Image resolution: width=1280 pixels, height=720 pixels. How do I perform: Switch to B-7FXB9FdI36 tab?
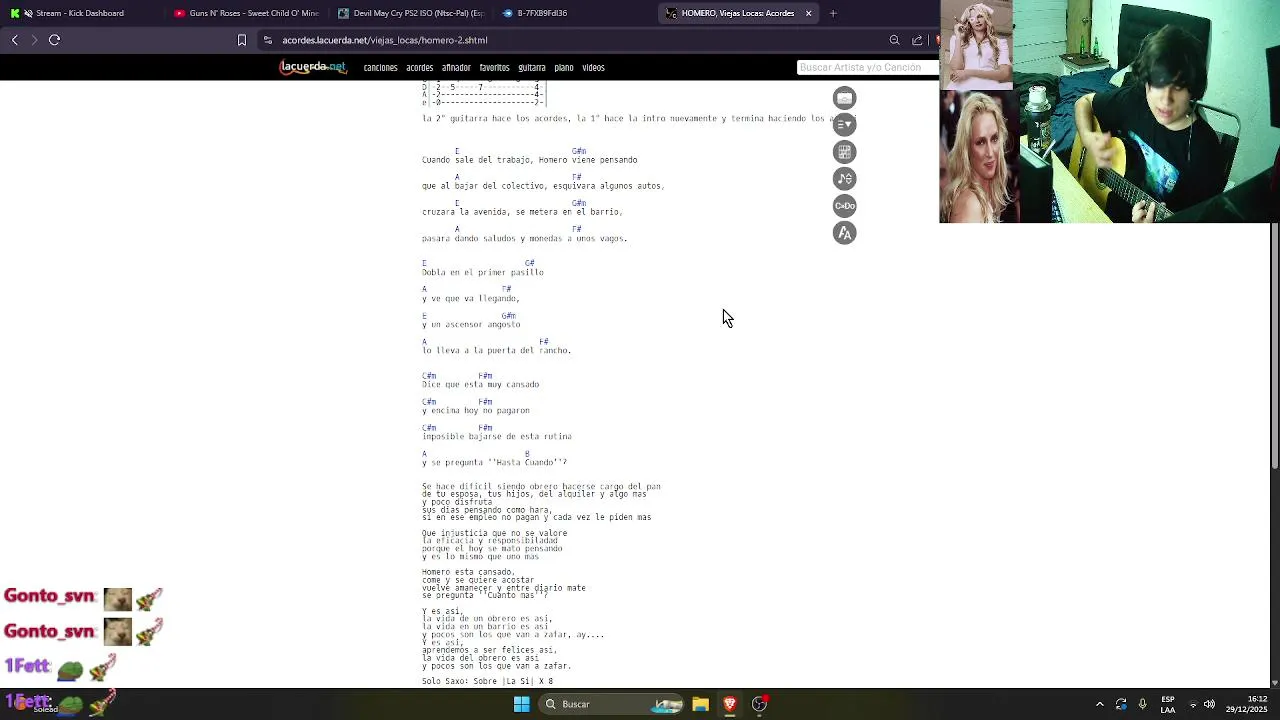575,13
